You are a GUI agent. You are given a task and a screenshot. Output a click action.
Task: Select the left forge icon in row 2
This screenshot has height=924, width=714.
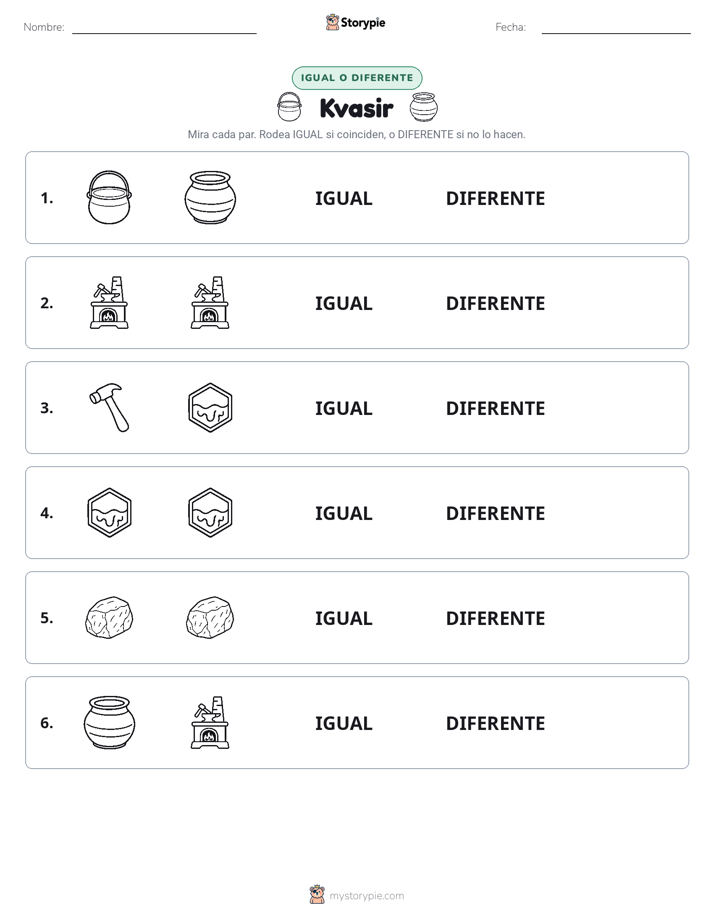click(109, 302)
